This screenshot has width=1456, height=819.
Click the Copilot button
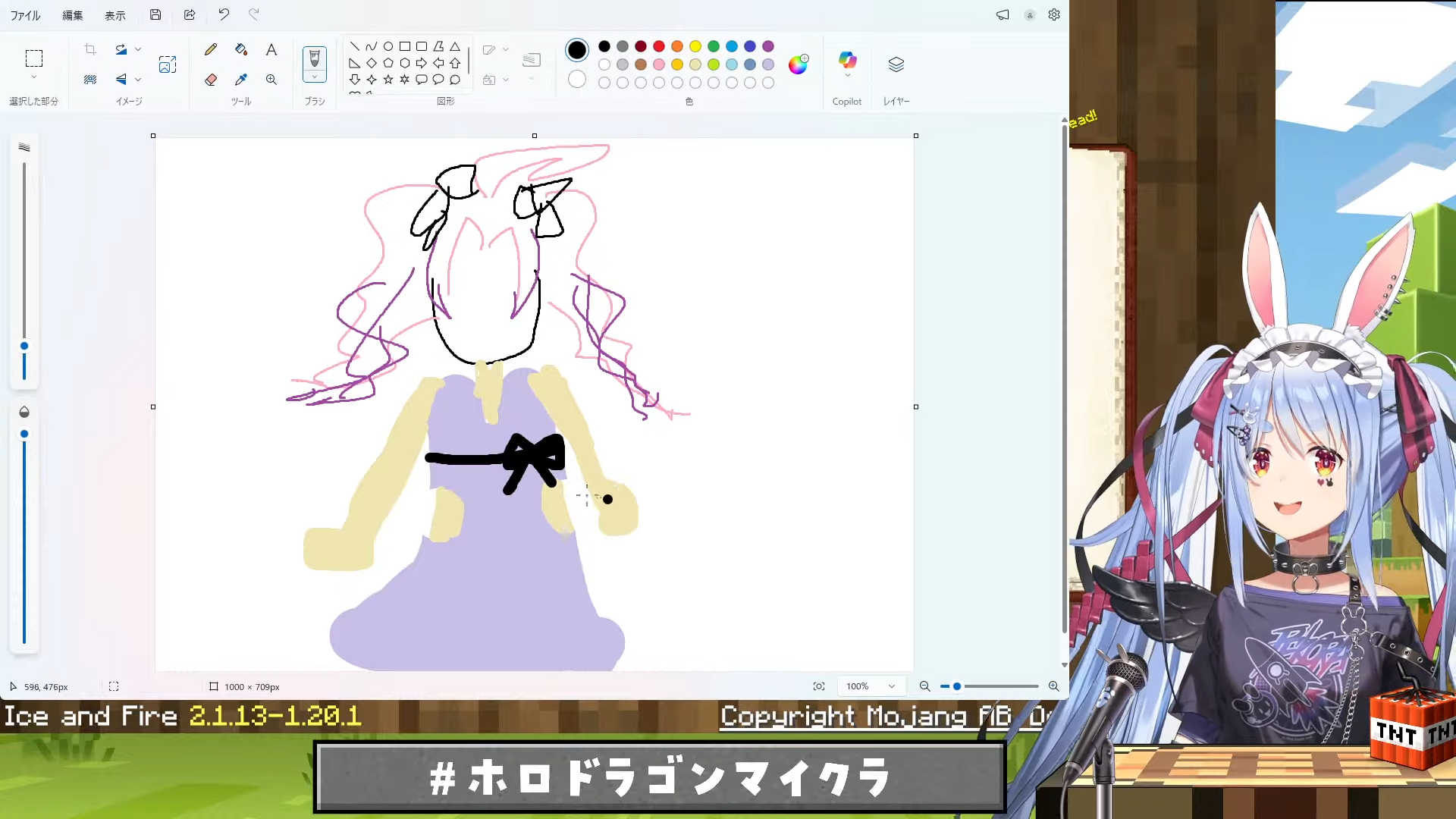[x=847, y=61]
